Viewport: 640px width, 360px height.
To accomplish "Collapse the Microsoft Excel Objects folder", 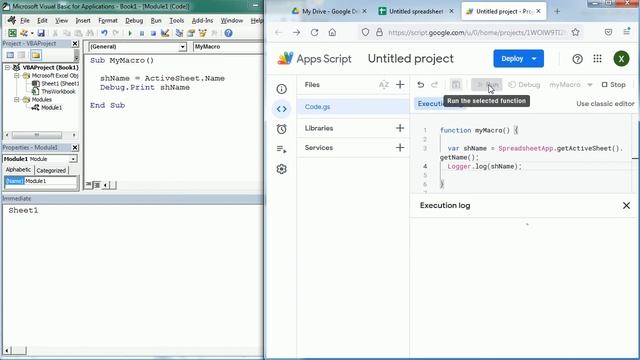I will [x=17, y=76].
